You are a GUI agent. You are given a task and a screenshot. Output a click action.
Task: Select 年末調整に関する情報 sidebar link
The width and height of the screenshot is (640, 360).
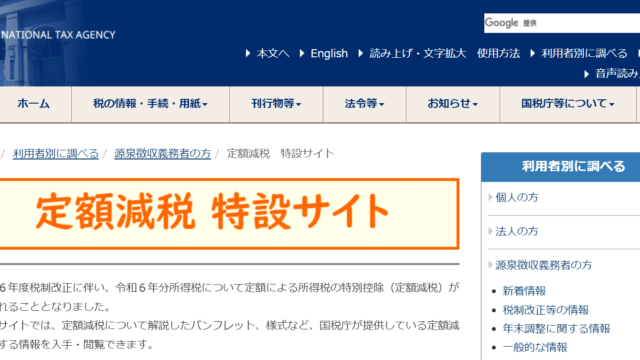(556, 329)
